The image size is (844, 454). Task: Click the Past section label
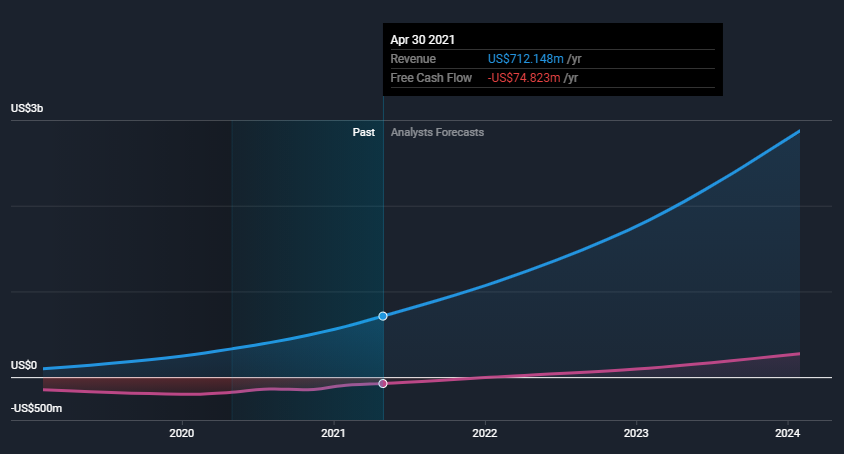tap(364, 132)
